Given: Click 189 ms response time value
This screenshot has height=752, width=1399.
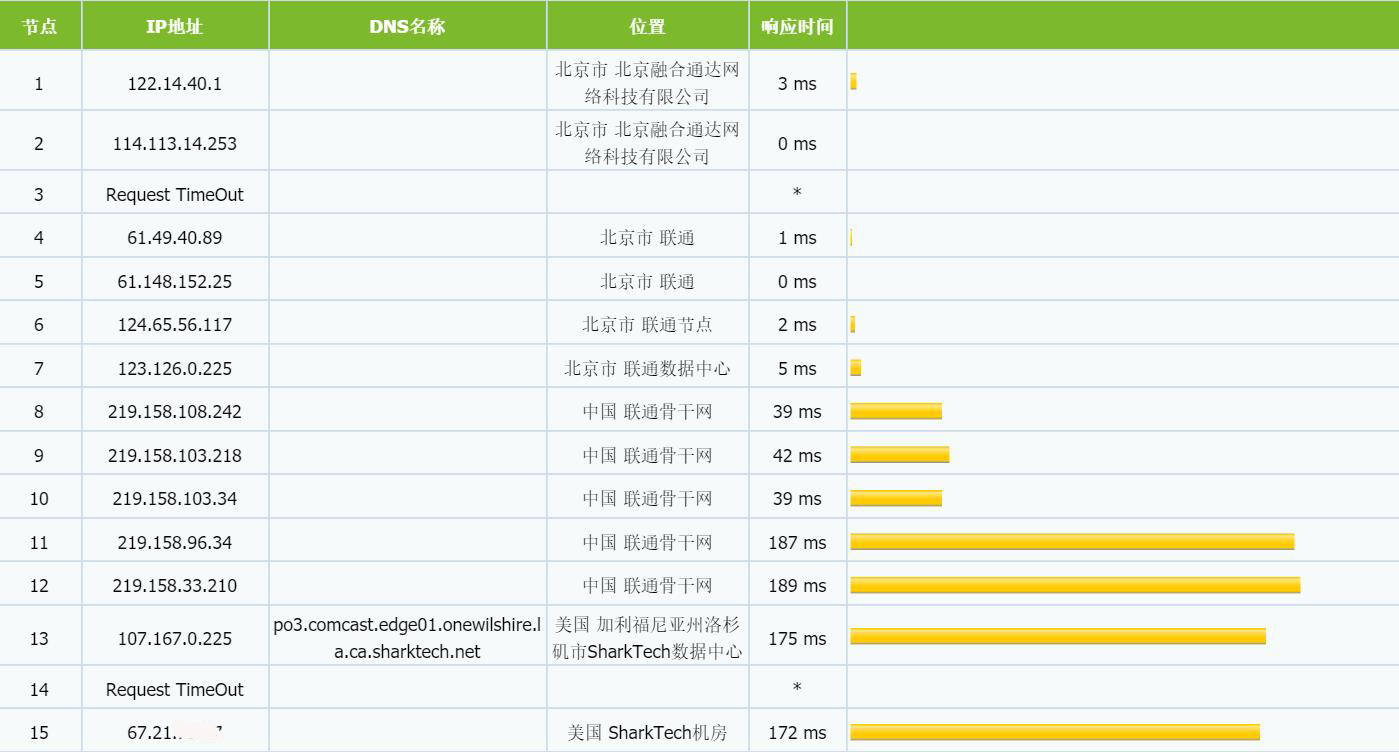Looking at the screenshot, I should 797,586.
